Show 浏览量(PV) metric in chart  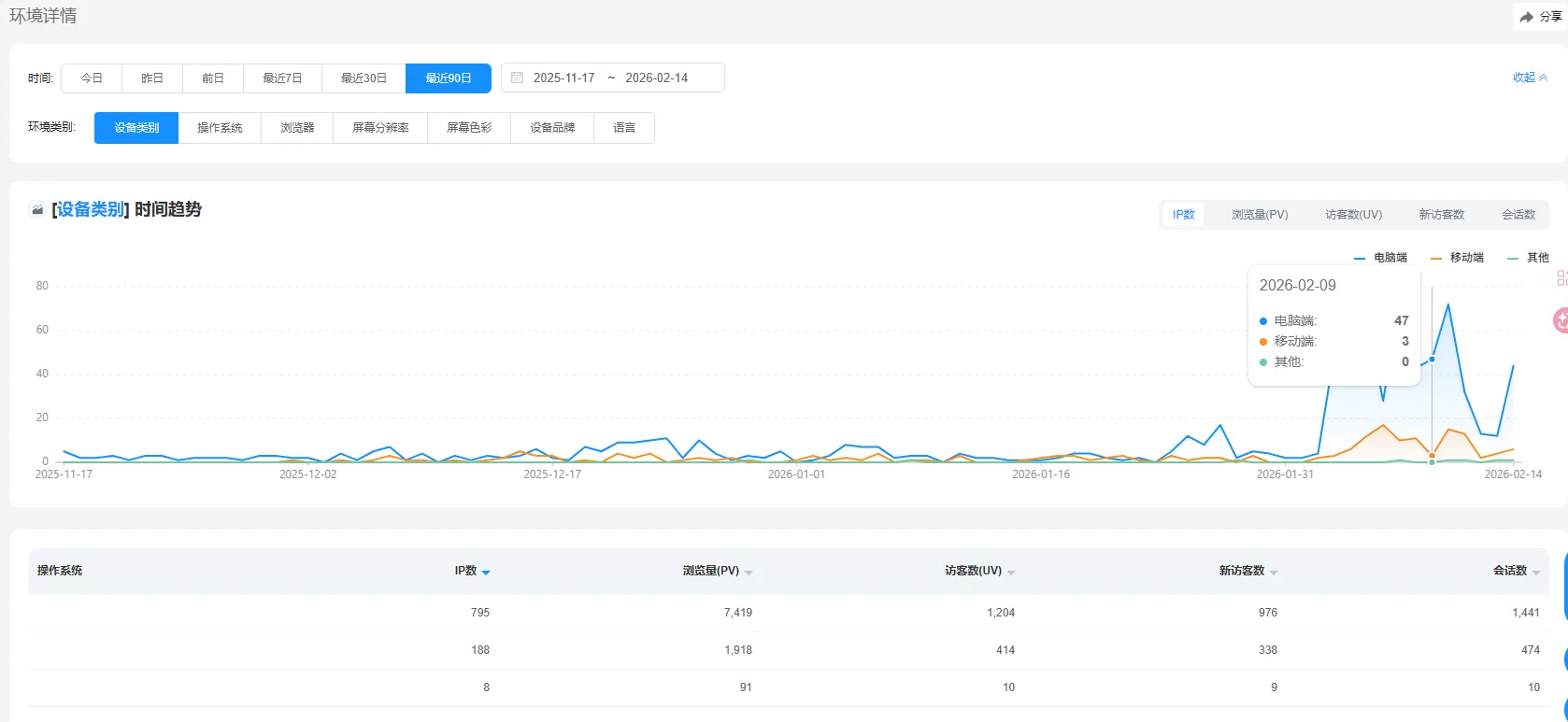tap(1259, 215)
